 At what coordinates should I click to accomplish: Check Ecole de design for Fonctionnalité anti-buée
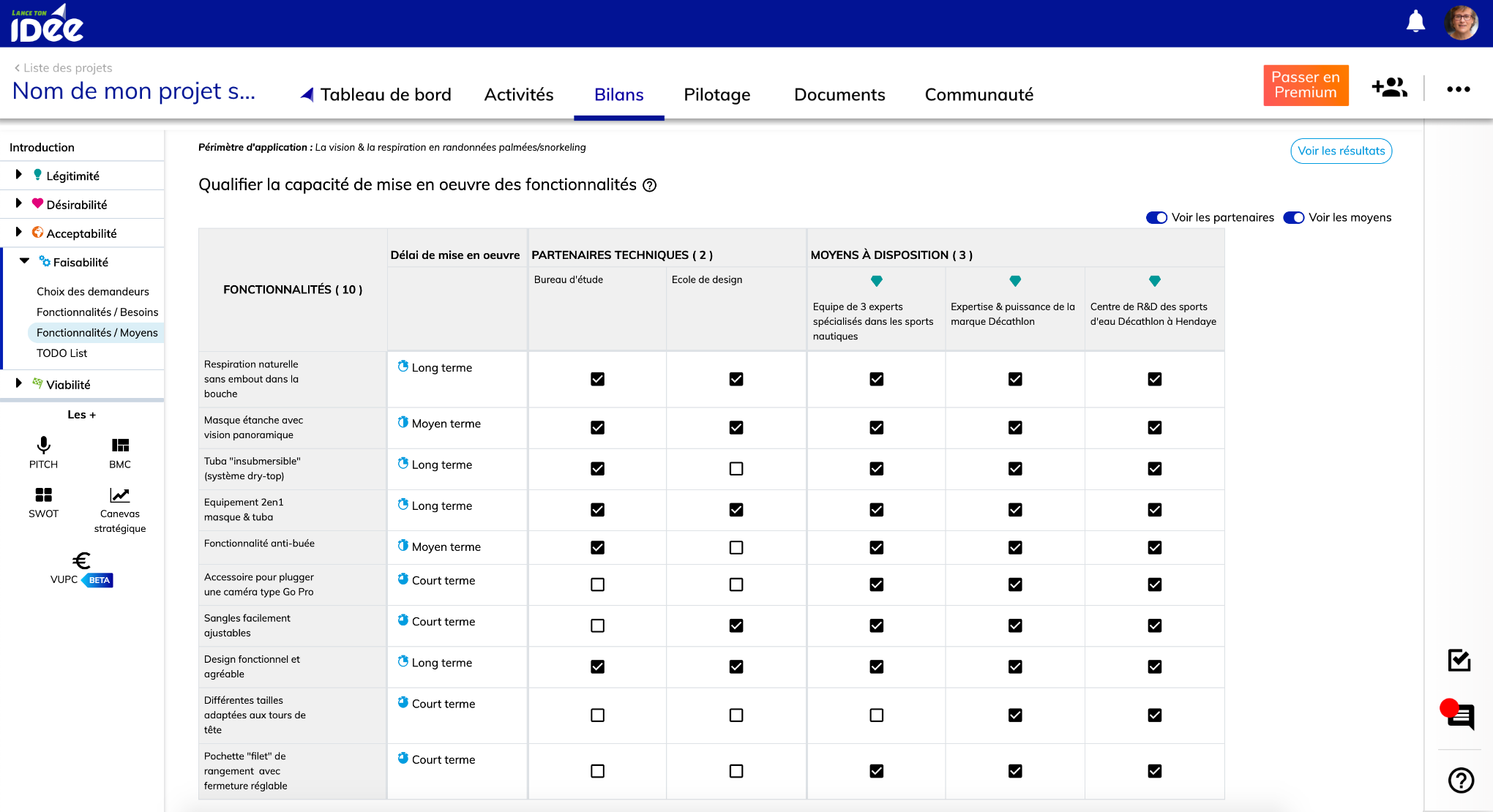click(736, 548)
